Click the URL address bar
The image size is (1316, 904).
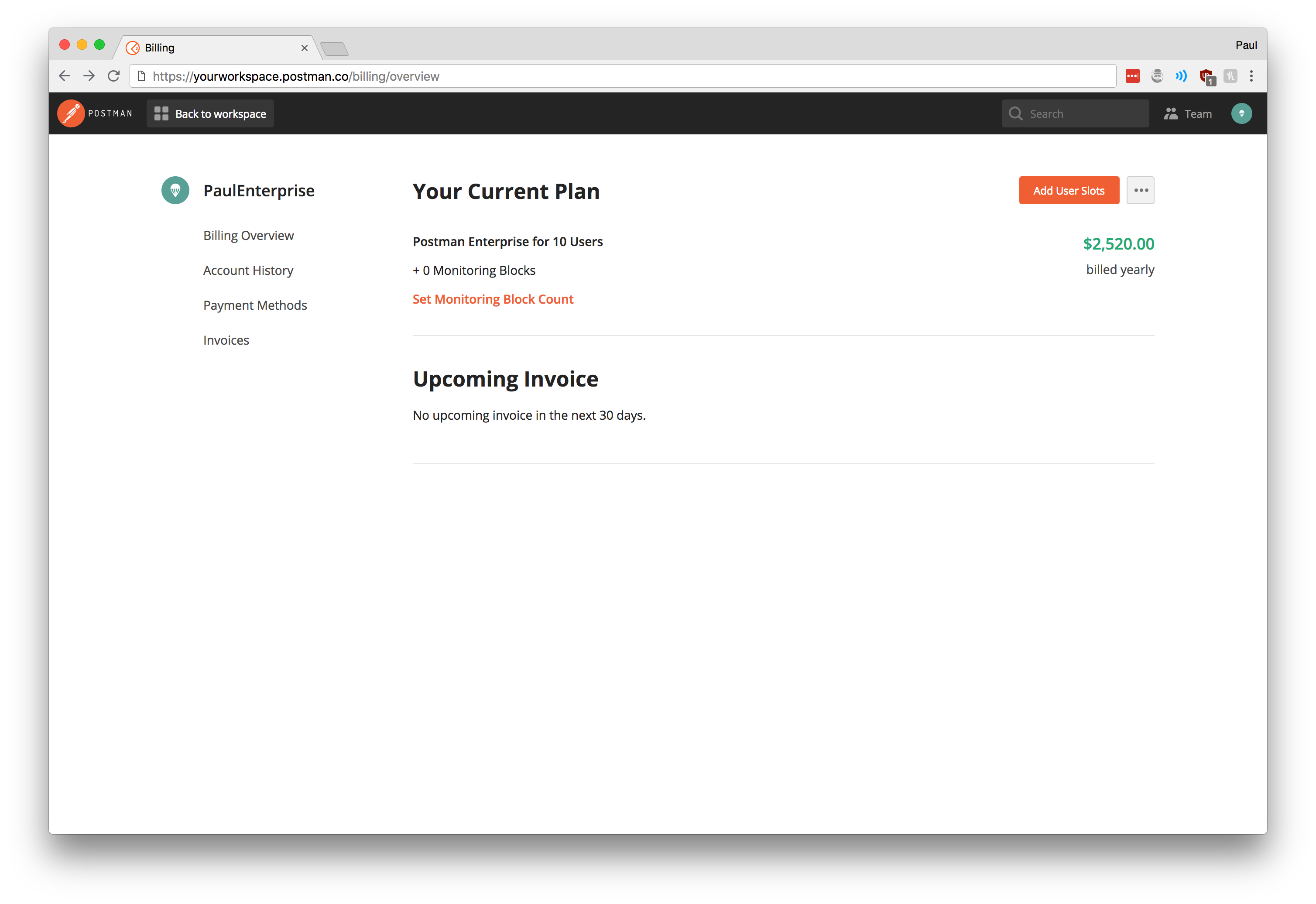[623, 76]
